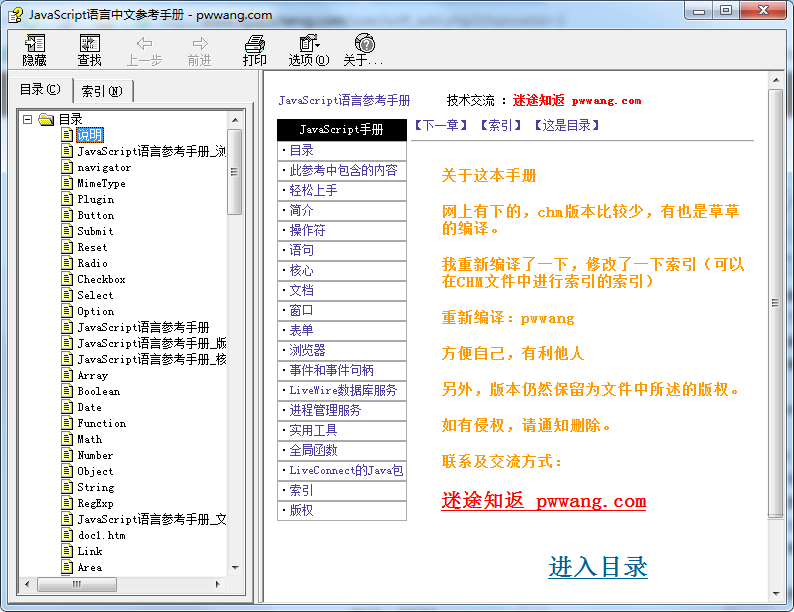
Task: Select the Checkbox topic in tree
Action: [x=101, y=280]
